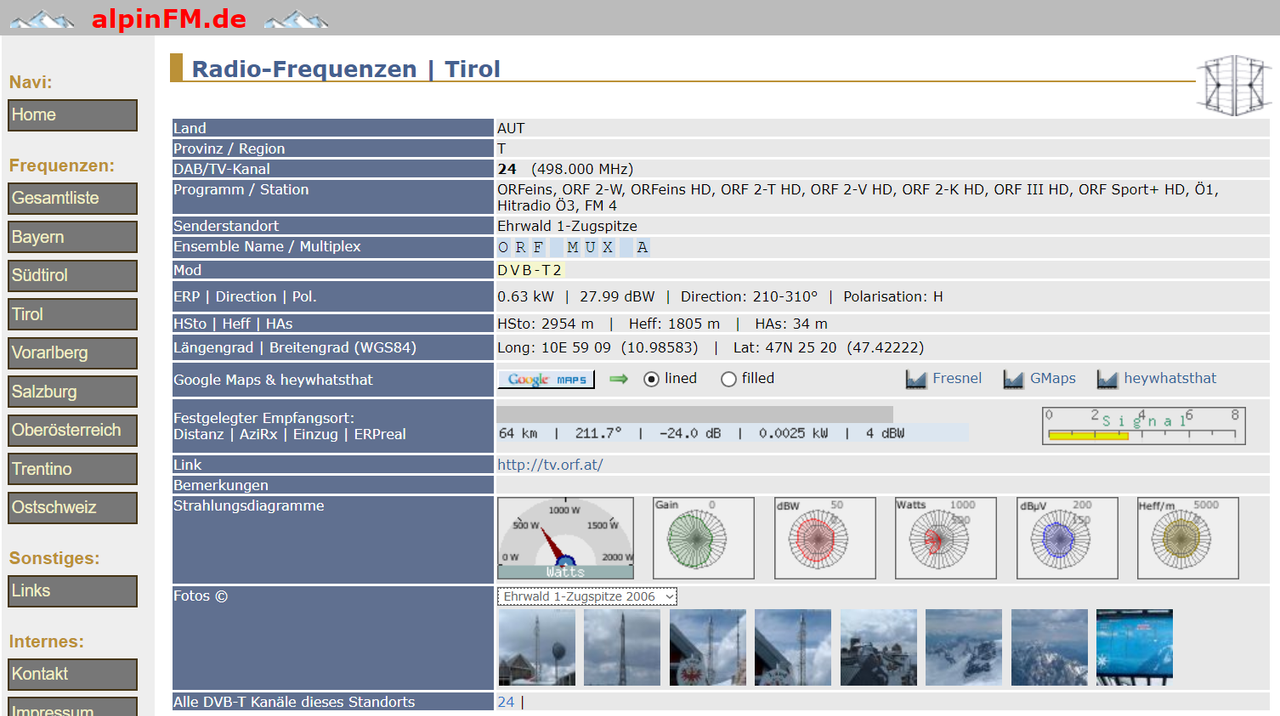Viewport: 1280px width, 716px height.
Task: Go to Home in navigation
Action: click(x=73, y=115)
